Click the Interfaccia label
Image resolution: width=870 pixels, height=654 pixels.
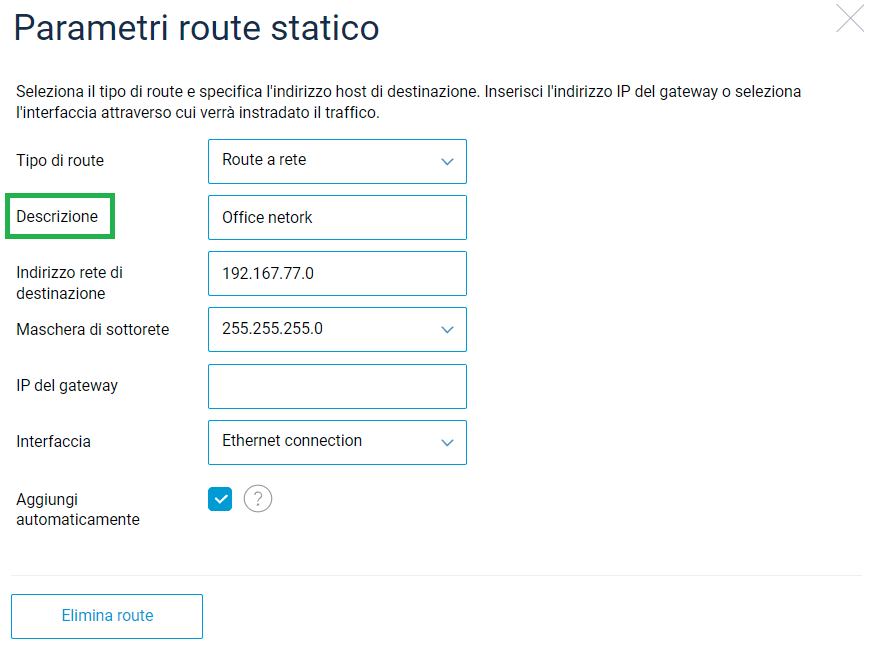[x=53, y=442]
